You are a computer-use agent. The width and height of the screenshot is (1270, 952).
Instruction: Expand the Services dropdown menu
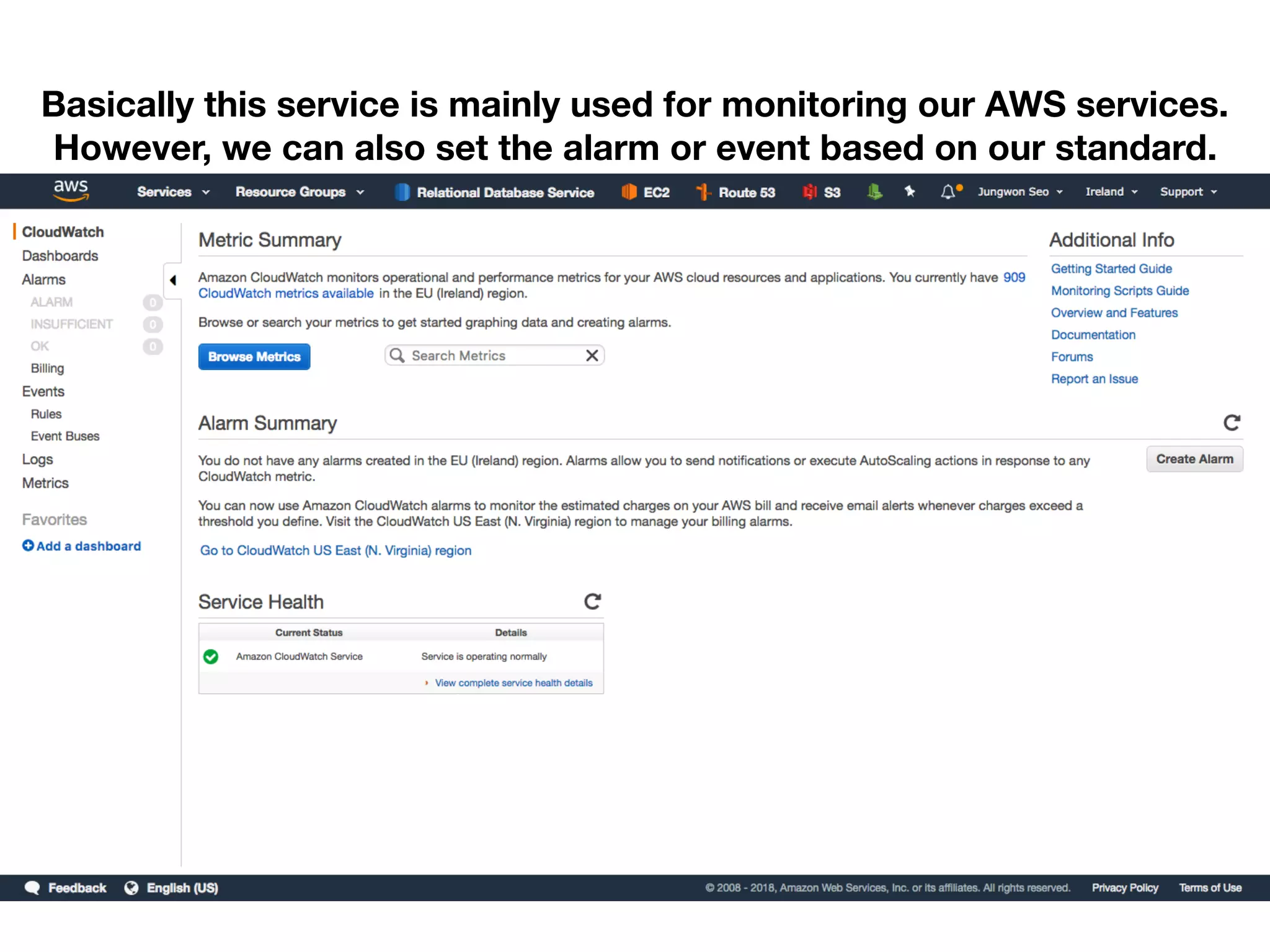coord(173,192)
